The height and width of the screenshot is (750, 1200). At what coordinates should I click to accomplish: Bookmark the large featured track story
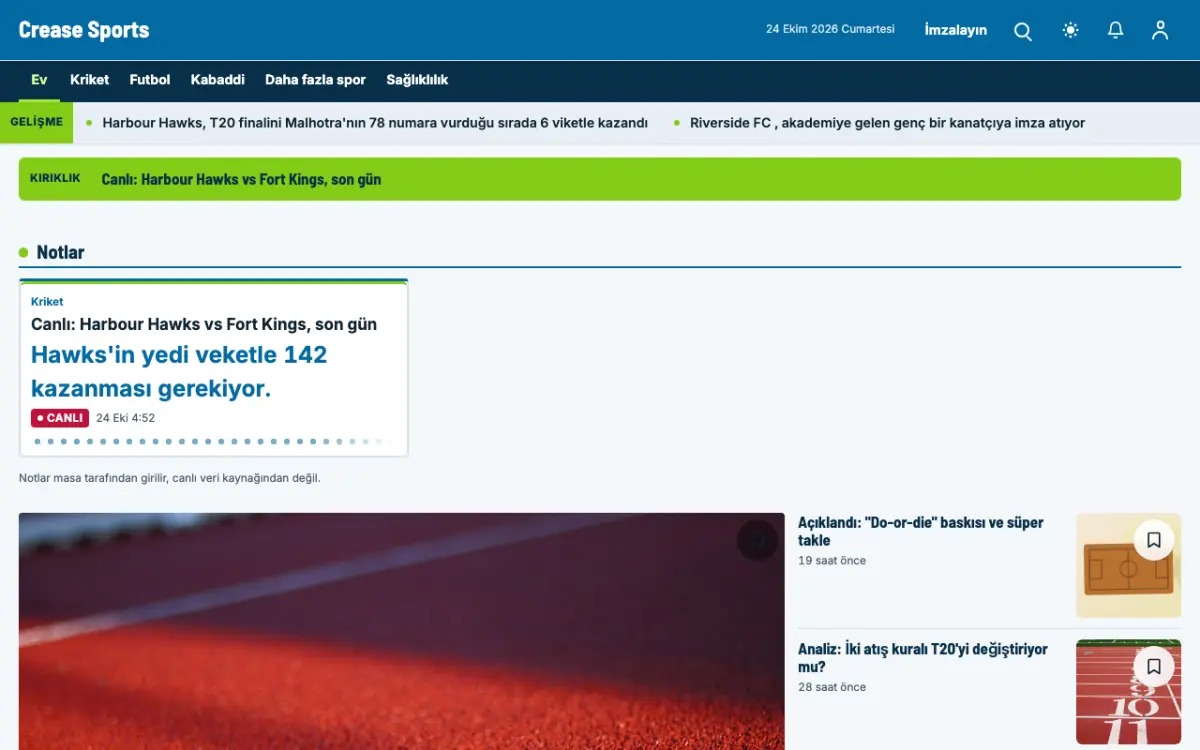[x=757, y=541]
